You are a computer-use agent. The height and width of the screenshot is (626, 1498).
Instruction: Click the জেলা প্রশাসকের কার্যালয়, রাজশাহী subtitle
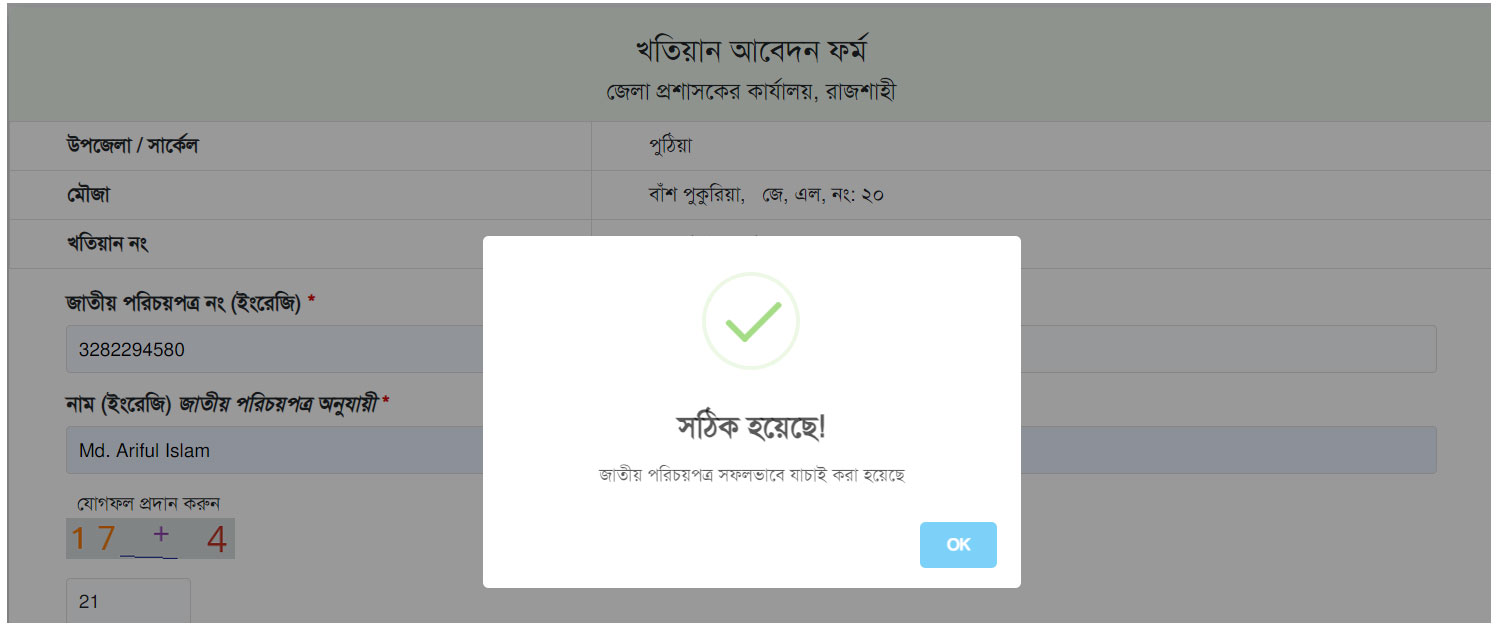(750, 92)
